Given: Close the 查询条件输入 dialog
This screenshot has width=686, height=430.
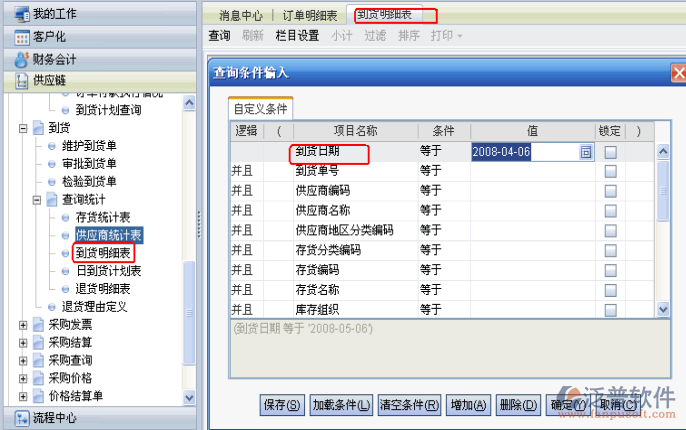Looking at the screenshot, I should tap(677, 74).
